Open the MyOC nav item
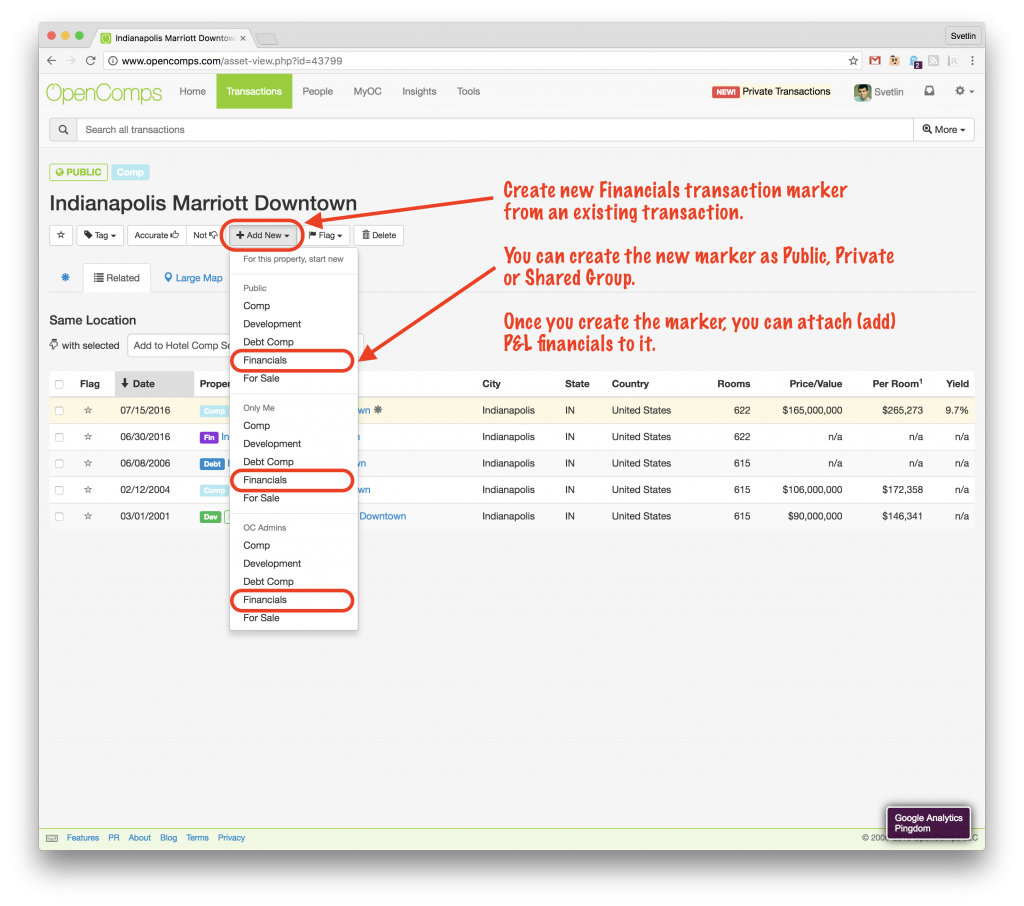 367,91
